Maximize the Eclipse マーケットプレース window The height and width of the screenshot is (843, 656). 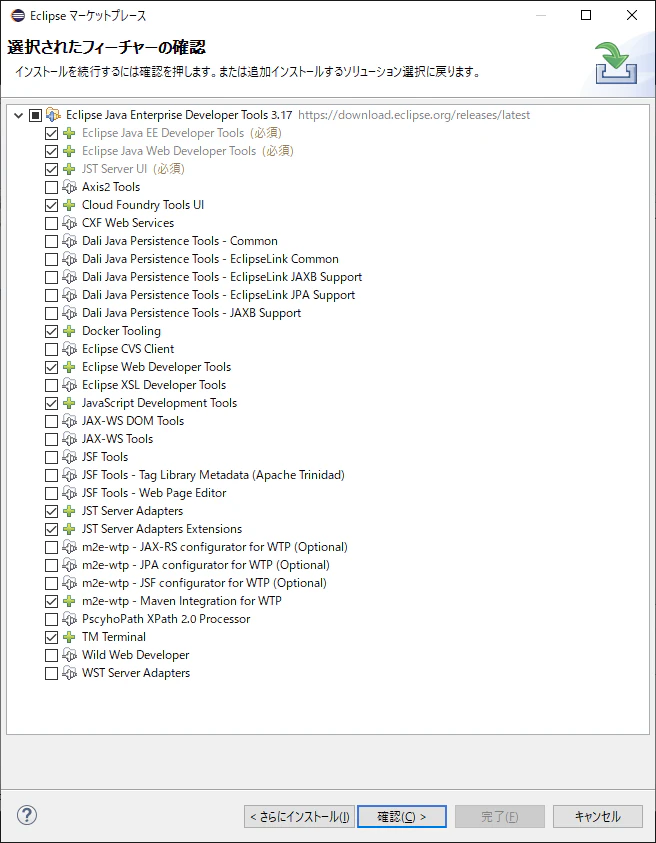(x=586, y=15)
